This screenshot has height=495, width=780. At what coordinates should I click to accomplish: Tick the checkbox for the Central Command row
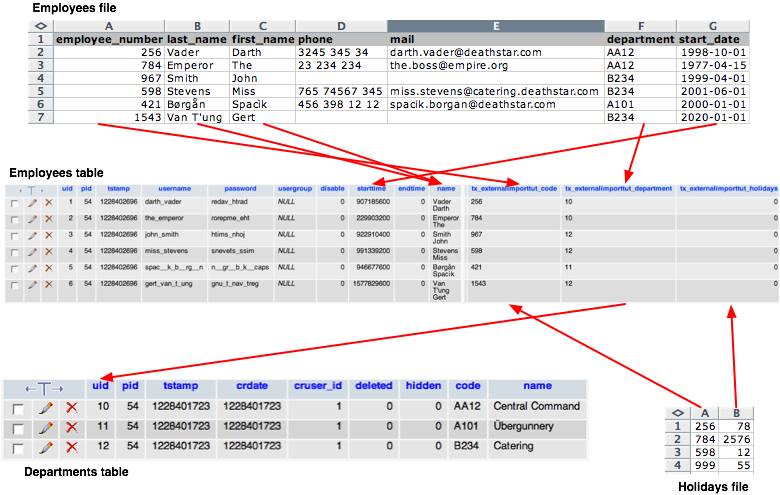(17, 407)
